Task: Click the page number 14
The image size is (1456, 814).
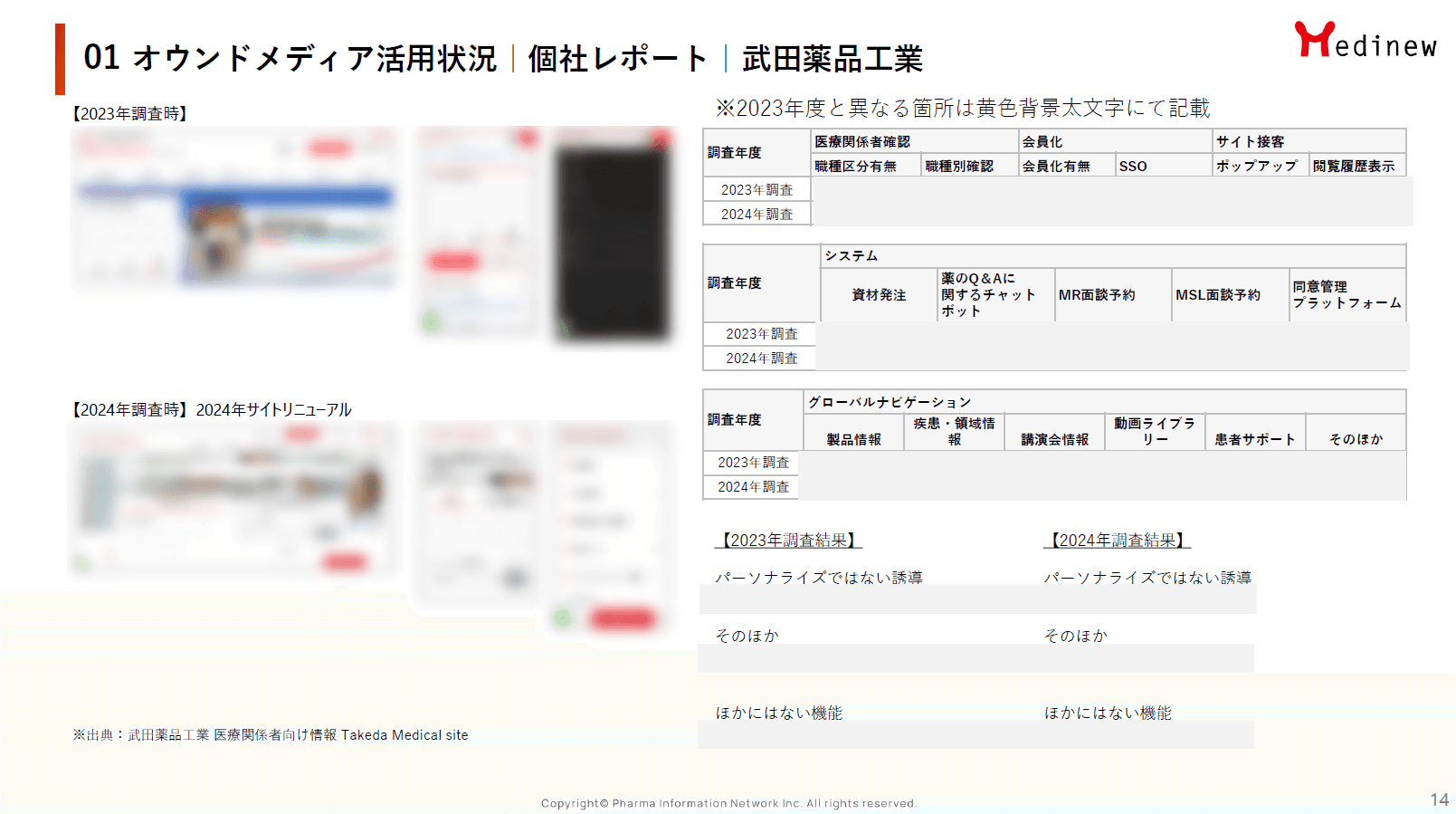Action: [x=1439, y=800]
